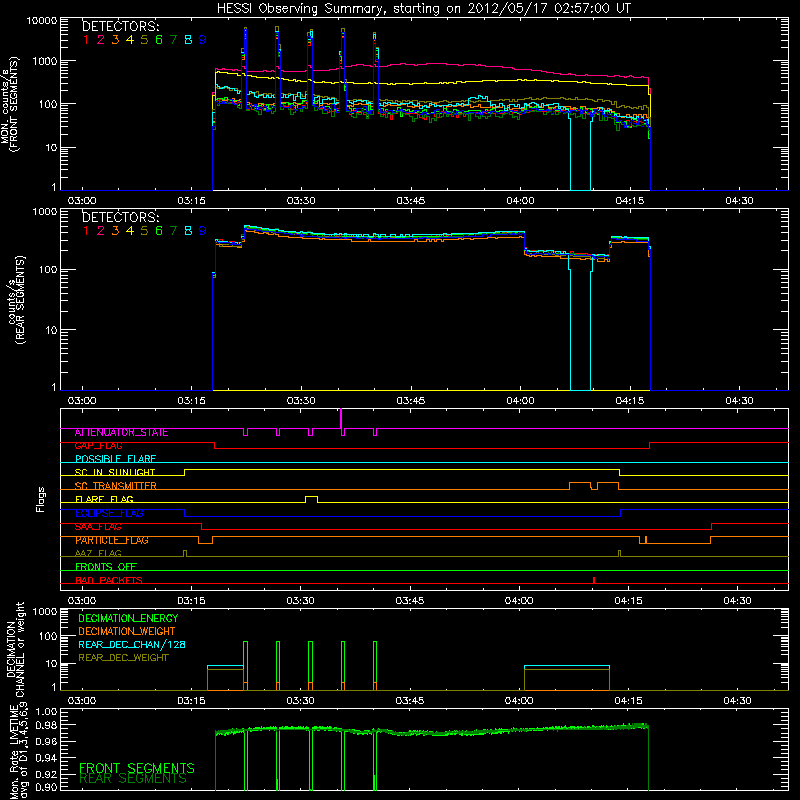Select dark green detector 7 in the front segments legend

point(173,40)
